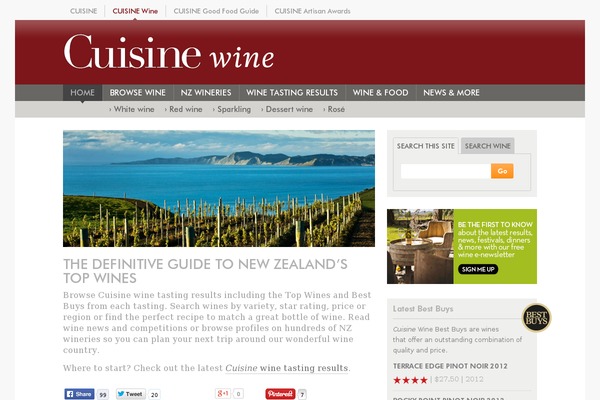Open the Browse Wine menu
600x400 pixels.
pos(137,93)
